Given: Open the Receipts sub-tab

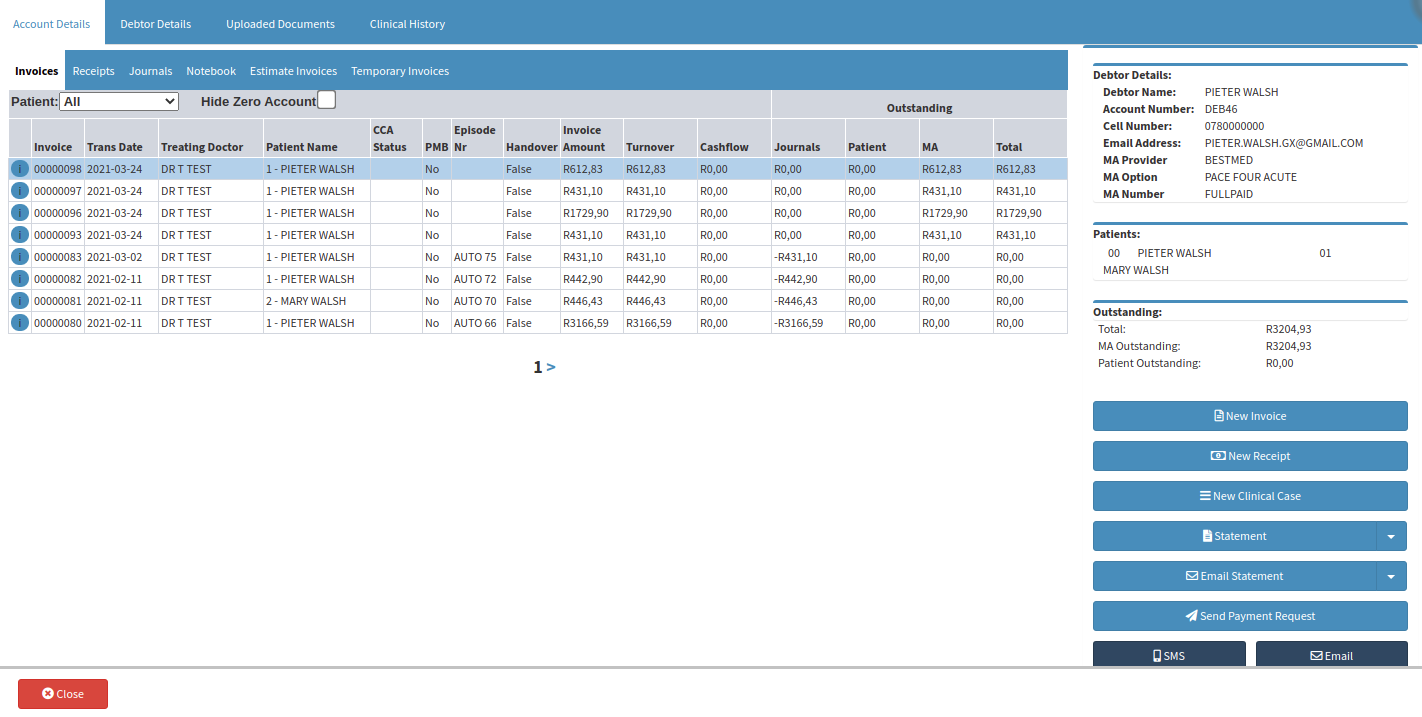Looking at the screenshot, I should 94,71.
